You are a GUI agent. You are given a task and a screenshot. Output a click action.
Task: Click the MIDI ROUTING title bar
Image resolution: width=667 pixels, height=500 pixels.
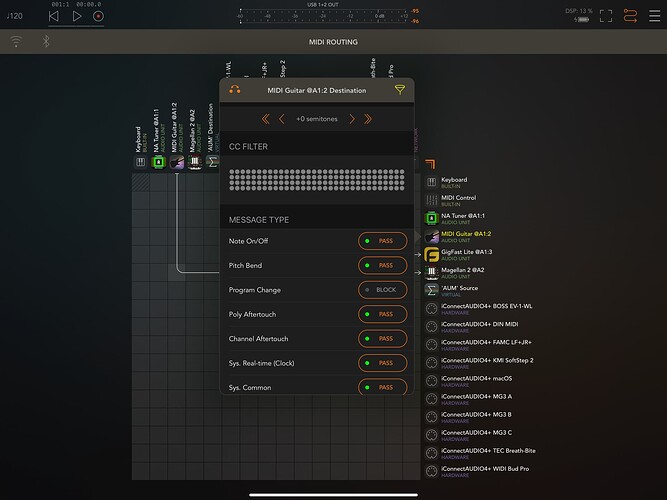pos(333,42)
